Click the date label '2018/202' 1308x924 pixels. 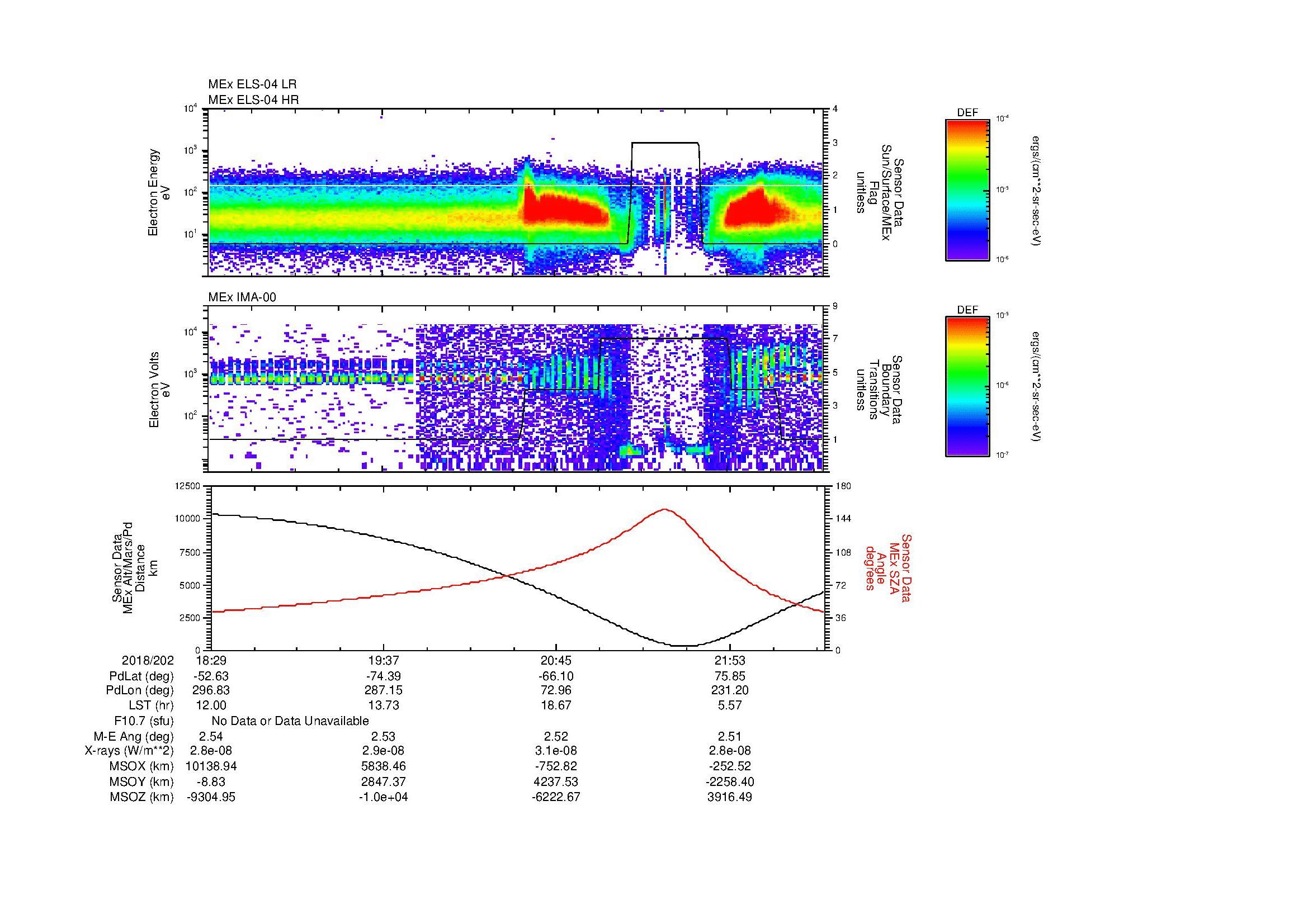(x=148, y=660)
